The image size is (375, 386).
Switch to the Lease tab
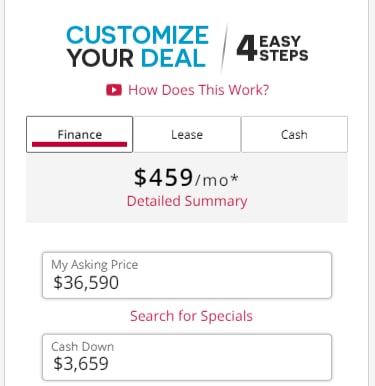187,134
